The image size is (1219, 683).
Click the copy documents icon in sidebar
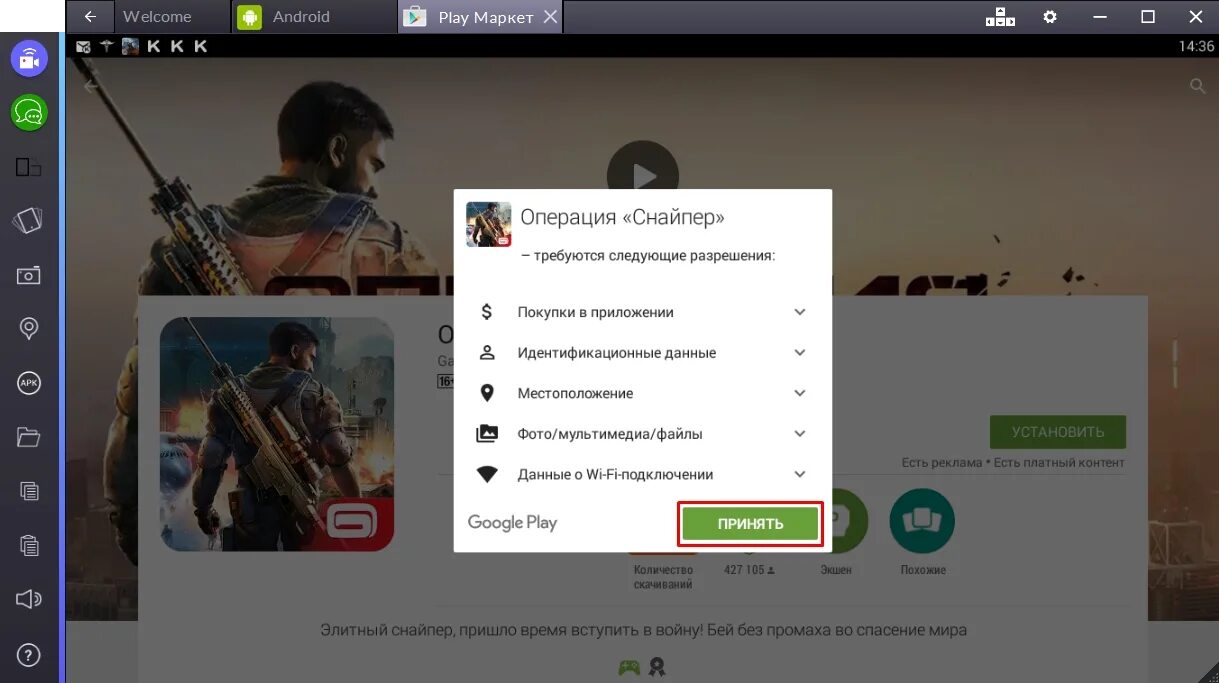click(29, 491)
